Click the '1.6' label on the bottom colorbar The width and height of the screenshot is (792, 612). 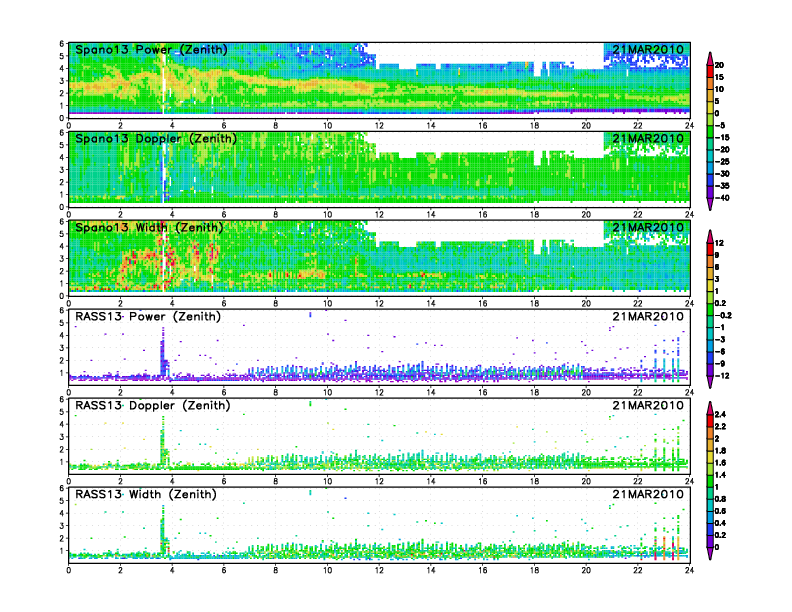point(720,463)
